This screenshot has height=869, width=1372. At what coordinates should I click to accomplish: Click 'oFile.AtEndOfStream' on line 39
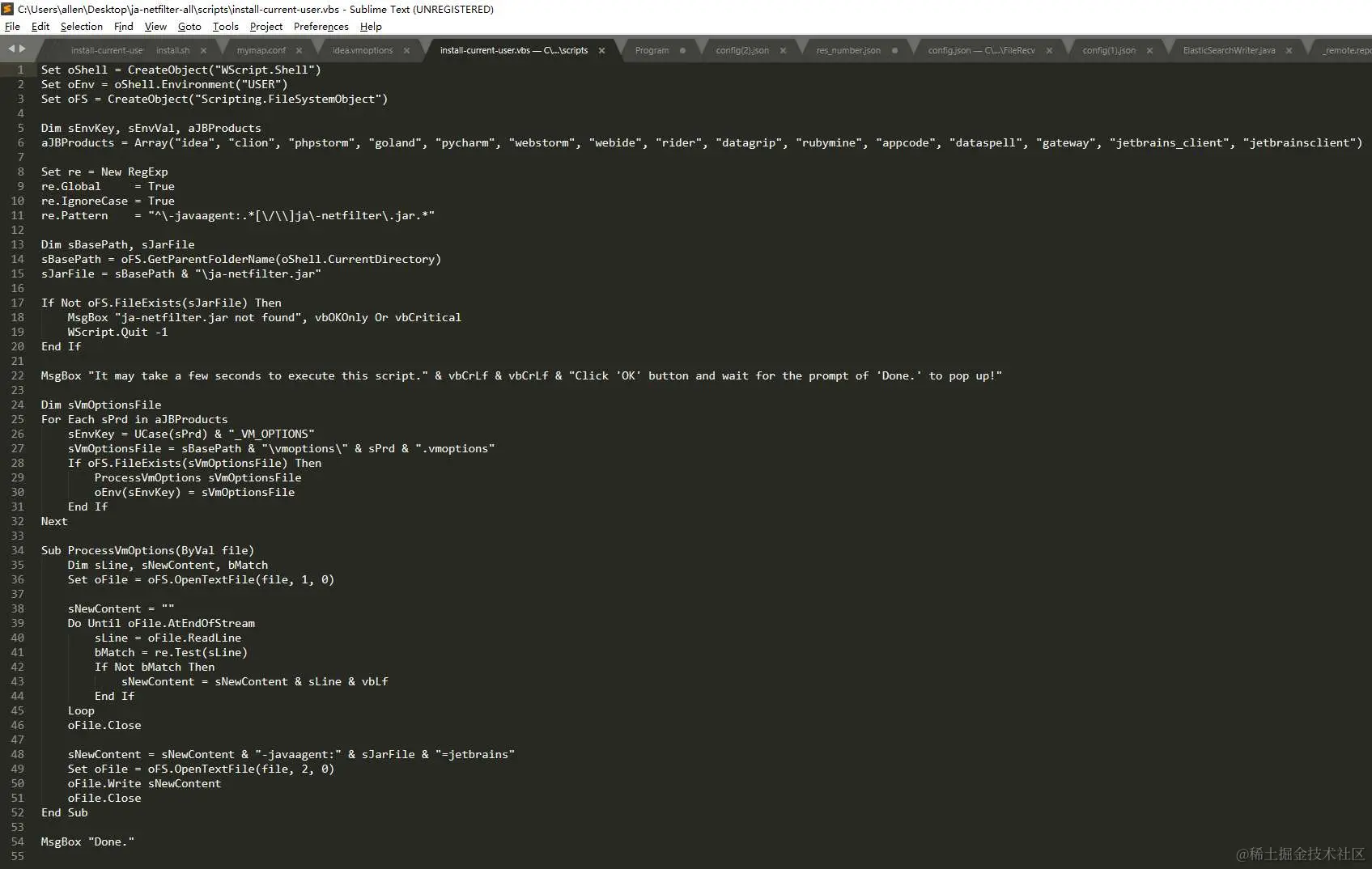tap(191, 623)
